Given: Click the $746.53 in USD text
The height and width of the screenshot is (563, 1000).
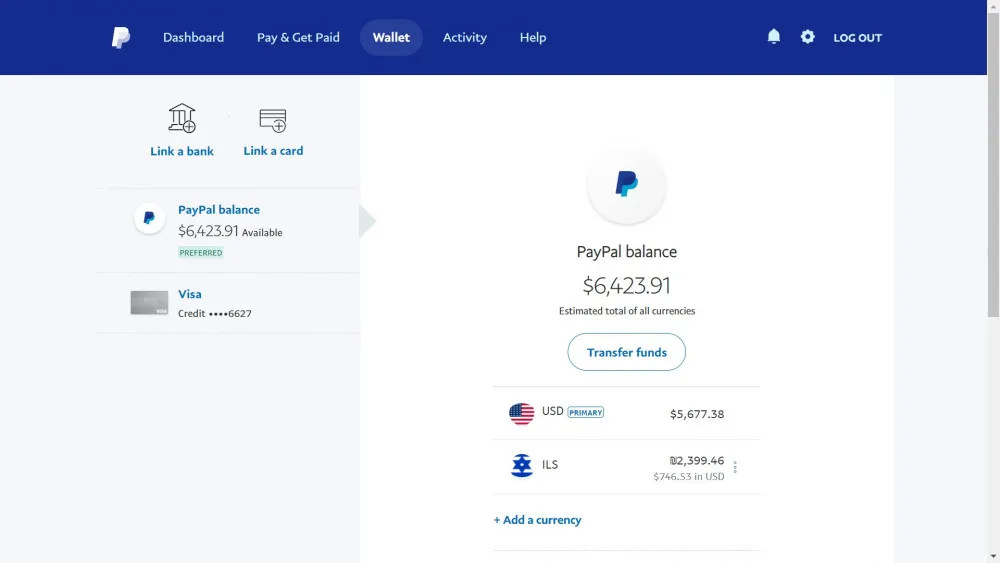Looking at the screenshot, I should point(689,476).
